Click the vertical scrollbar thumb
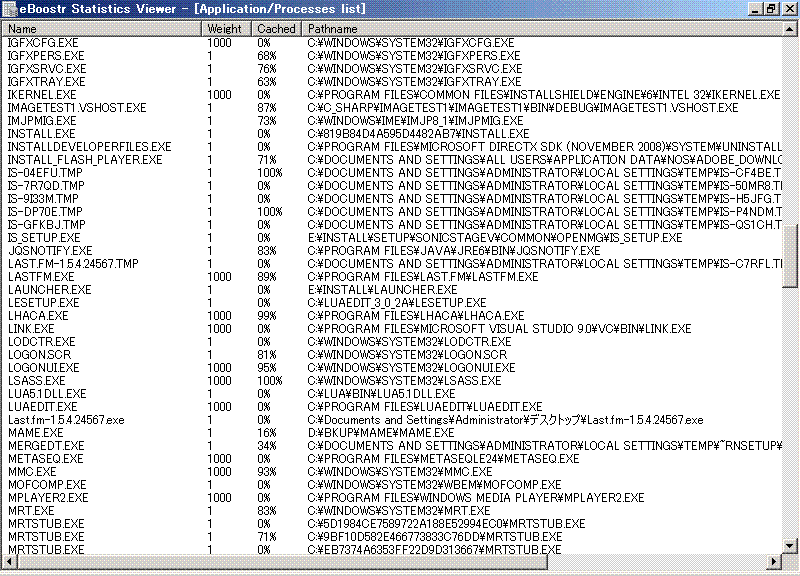The height and width of the screenshot is (576, 800). pyautogui.click(x=790, y=257)
